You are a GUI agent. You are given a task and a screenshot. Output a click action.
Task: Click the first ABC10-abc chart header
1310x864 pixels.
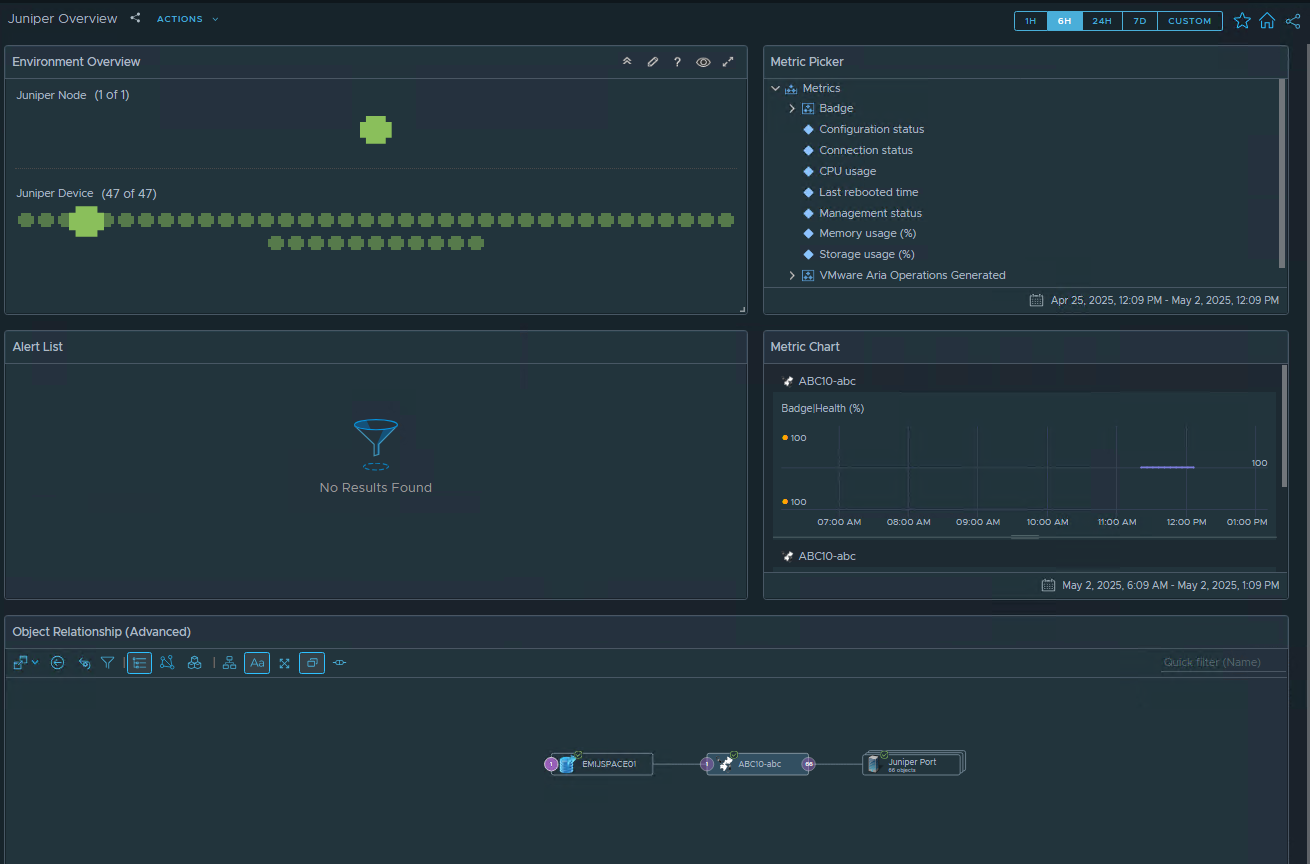click(827, 381)
